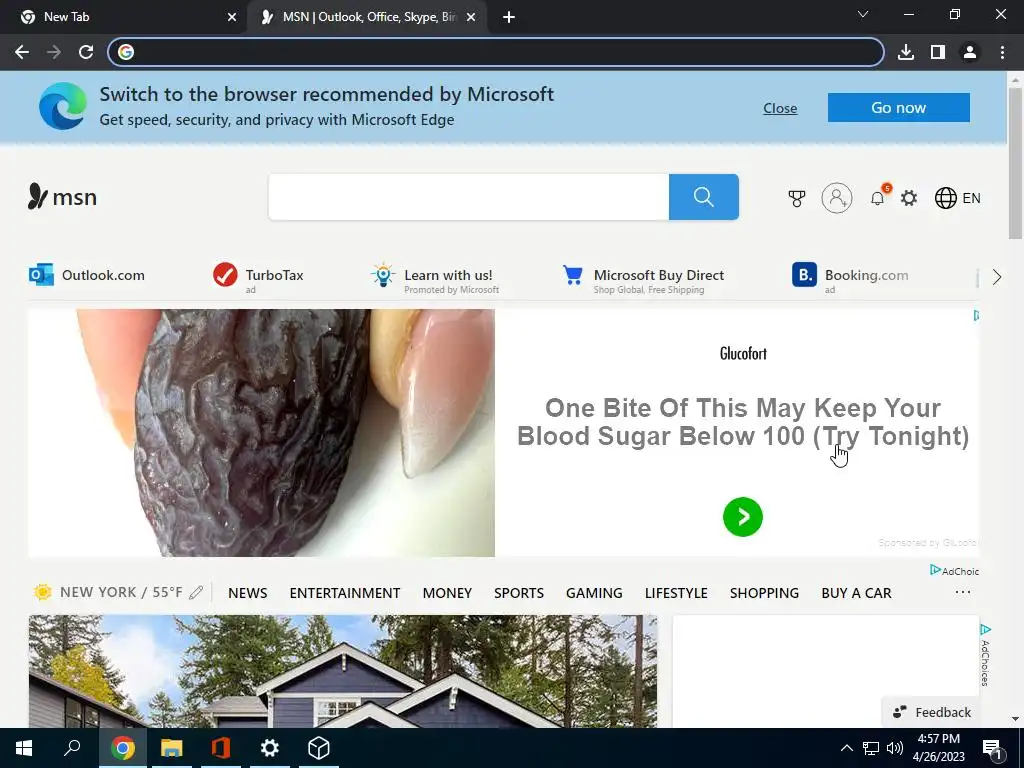Open 3D box app in taskbar
The image size is (1024, 768).
(x=319, y=748)
